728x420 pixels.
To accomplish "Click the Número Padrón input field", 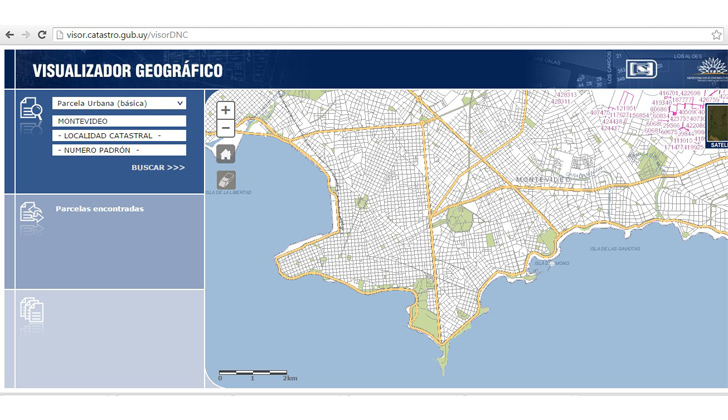I will click(x=119, y=150).
